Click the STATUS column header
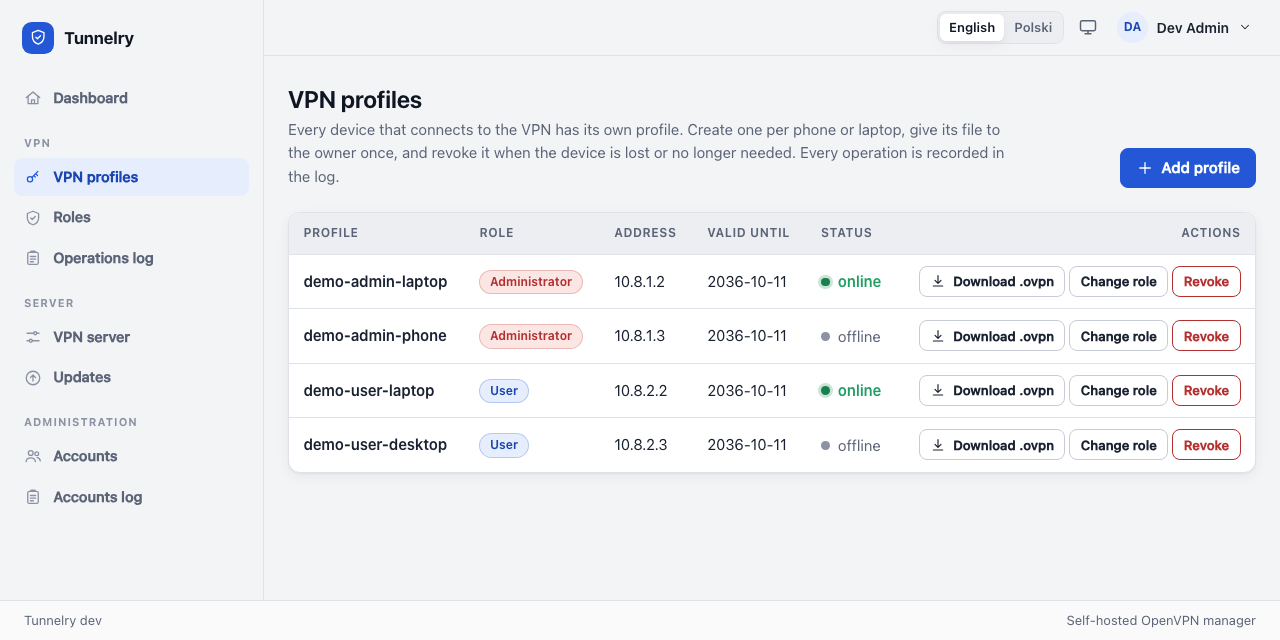Viewport: 1280px width, 640px height. [847, 233]
